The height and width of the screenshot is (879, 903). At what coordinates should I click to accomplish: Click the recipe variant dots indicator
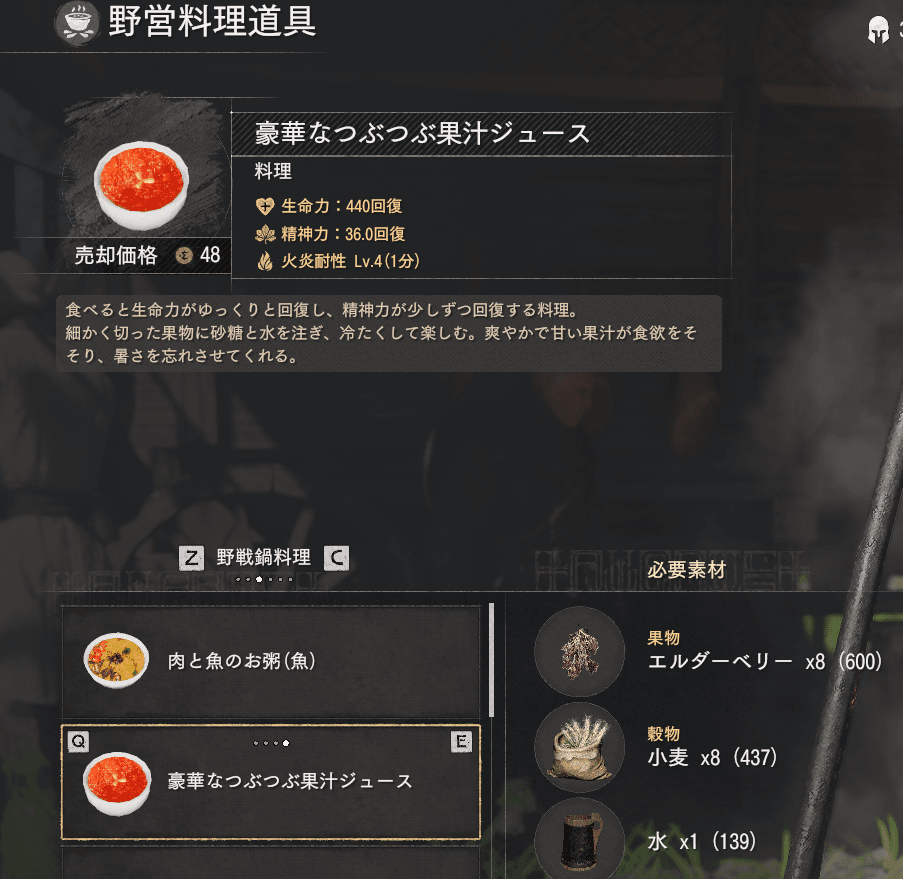click(271, 743)
